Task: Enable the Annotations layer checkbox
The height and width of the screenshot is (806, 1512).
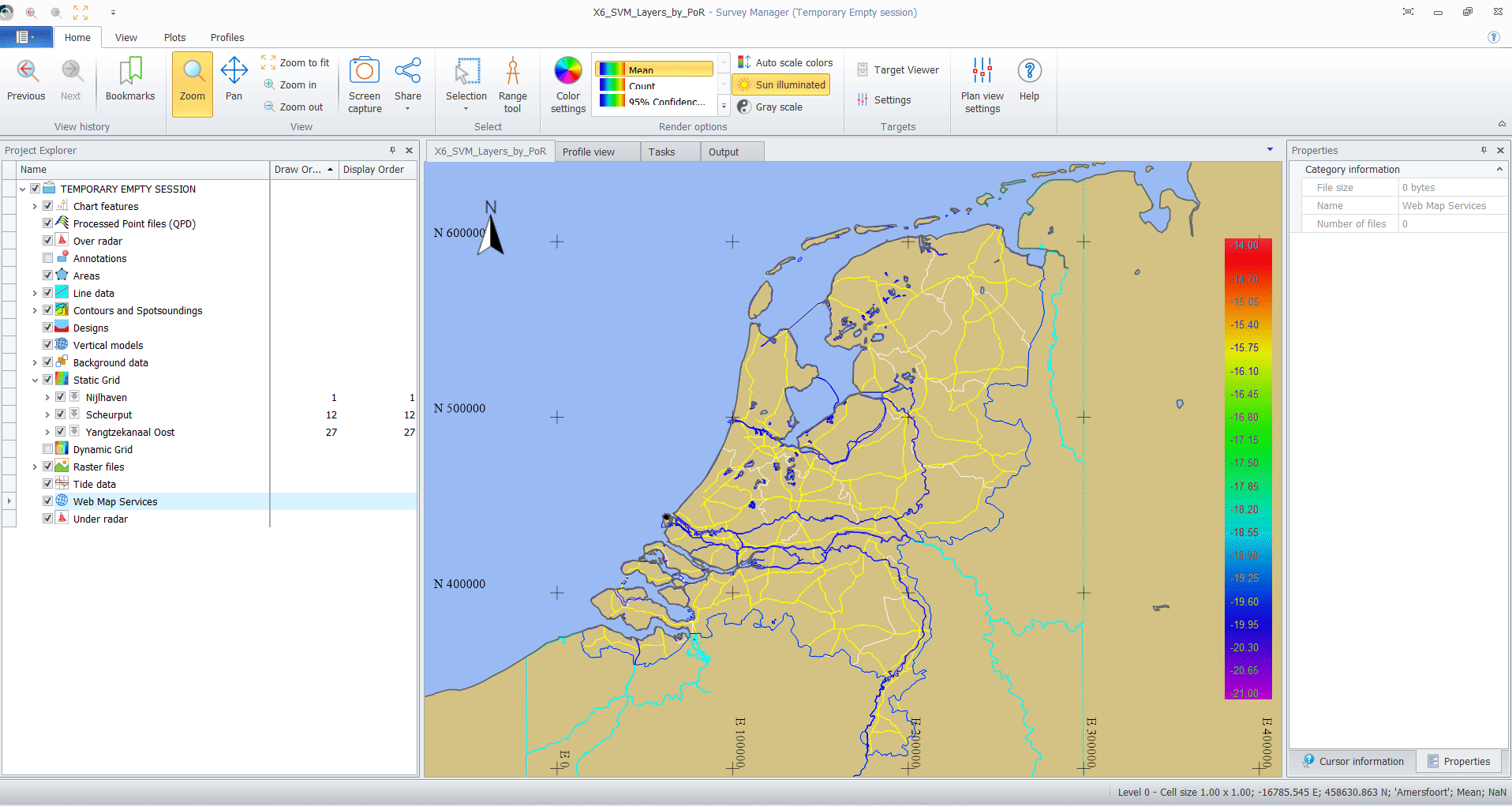Action: (48, 258)
